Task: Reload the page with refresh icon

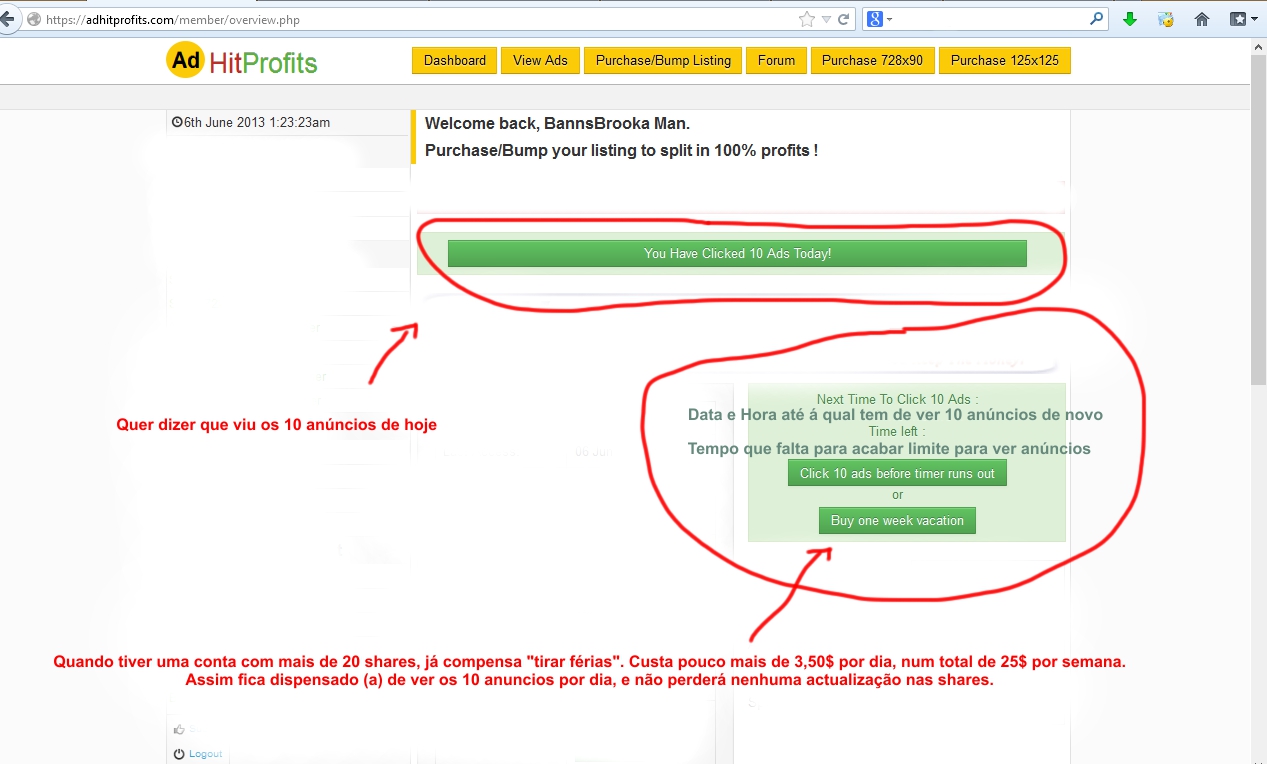Action: [844, 19]
